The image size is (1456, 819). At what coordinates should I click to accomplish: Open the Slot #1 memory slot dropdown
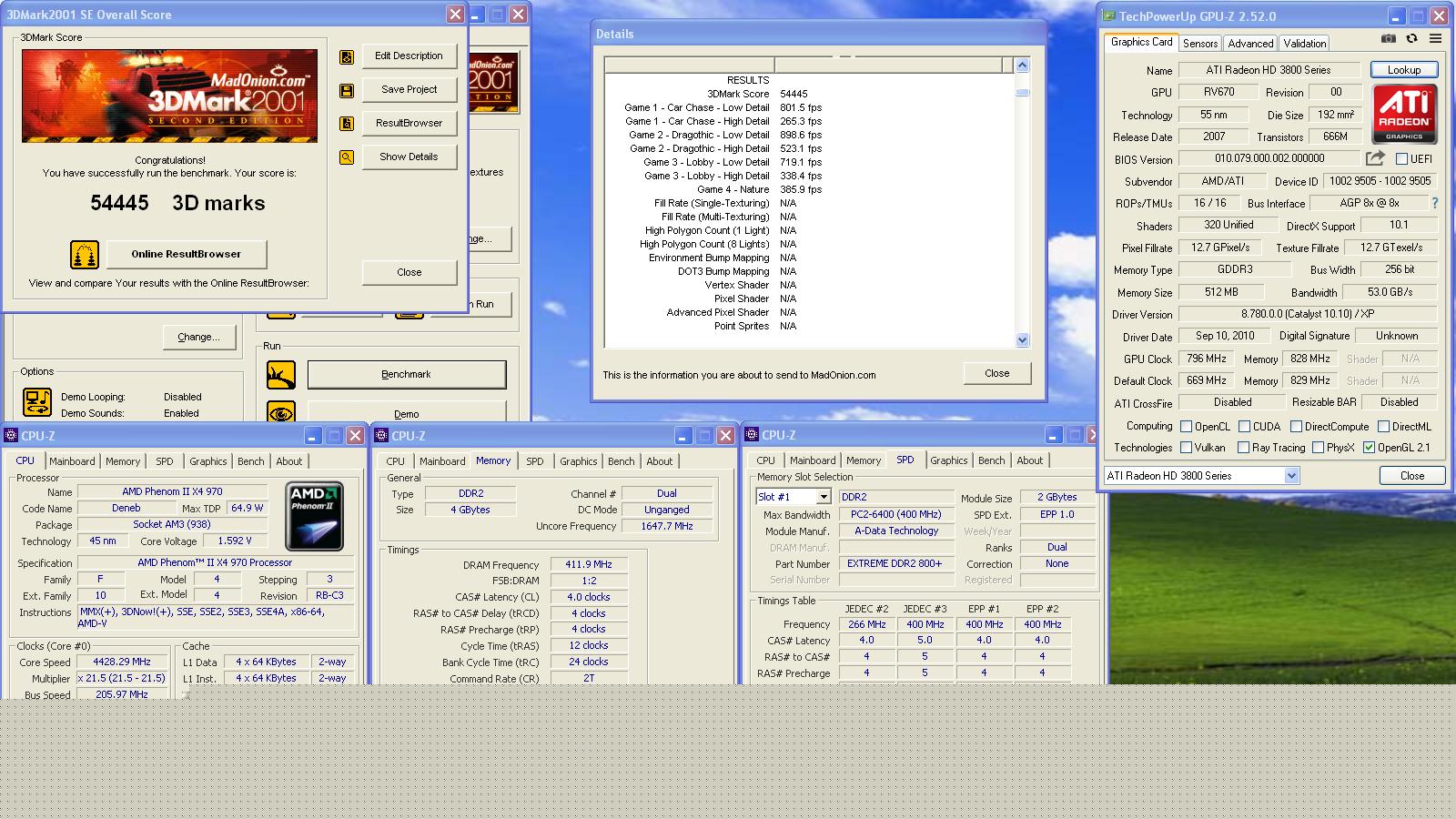823,497
